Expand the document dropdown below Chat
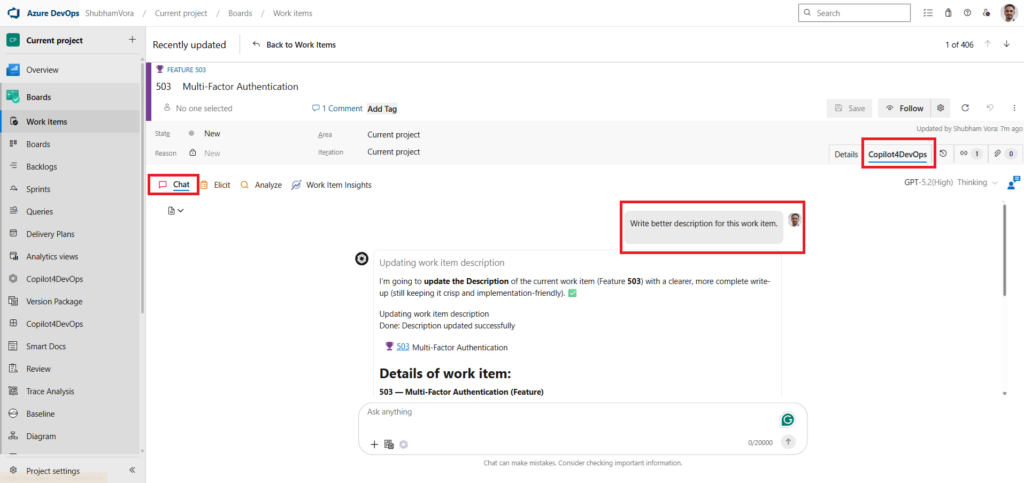The image size is (1024, 483). pos(176,211)
